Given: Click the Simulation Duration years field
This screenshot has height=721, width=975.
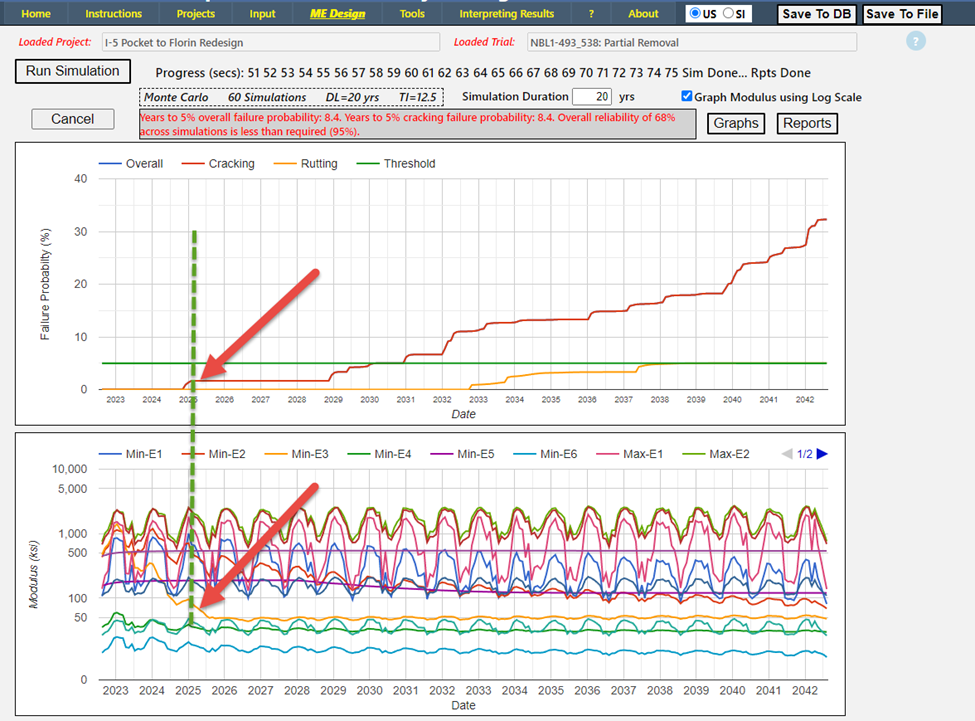Looking at the screenshot, I should [x=591, y=97].
